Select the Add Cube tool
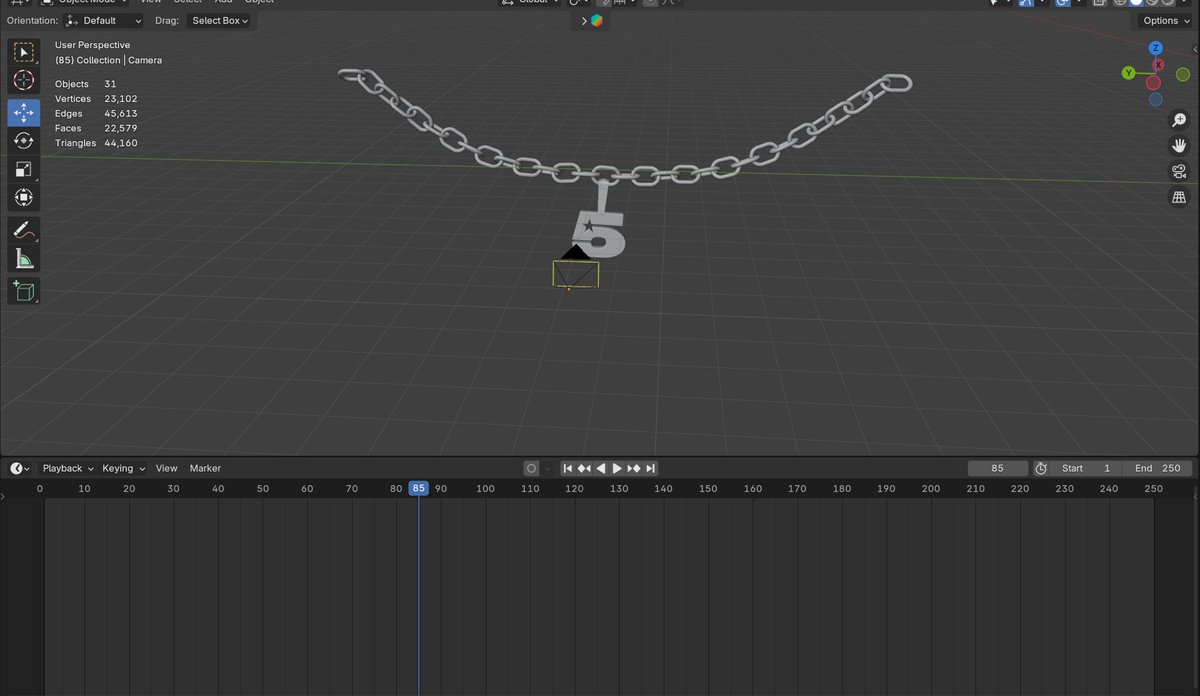Viewport: 1200px width, 696px height. click(x=24, y=291)
